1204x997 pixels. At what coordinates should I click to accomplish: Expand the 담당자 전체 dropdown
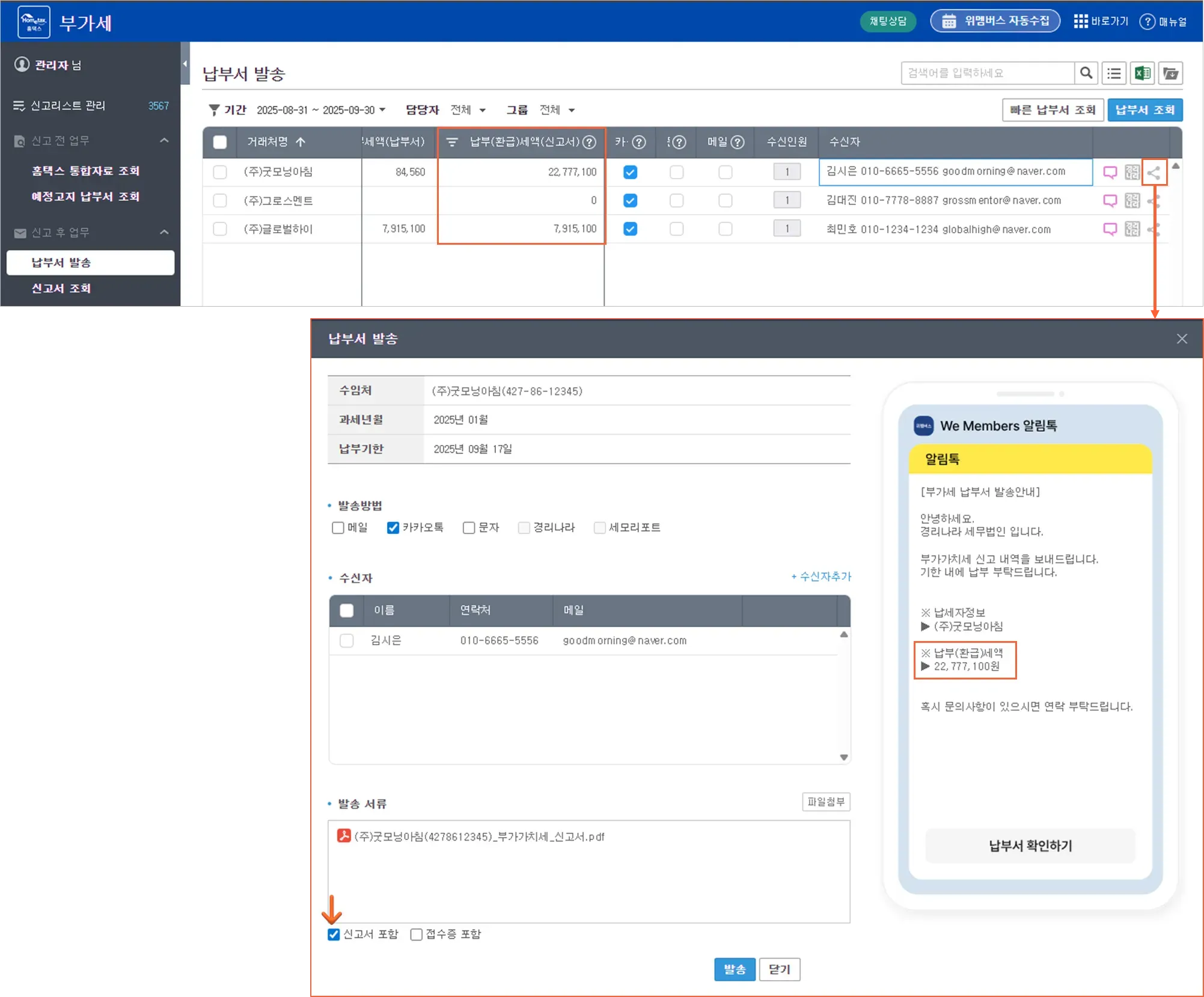click(468, 110)
